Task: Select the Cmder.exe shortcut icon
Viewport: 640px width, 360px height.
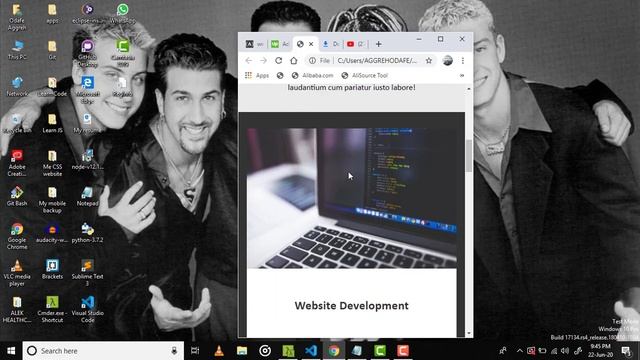Action: pos(52,309)
